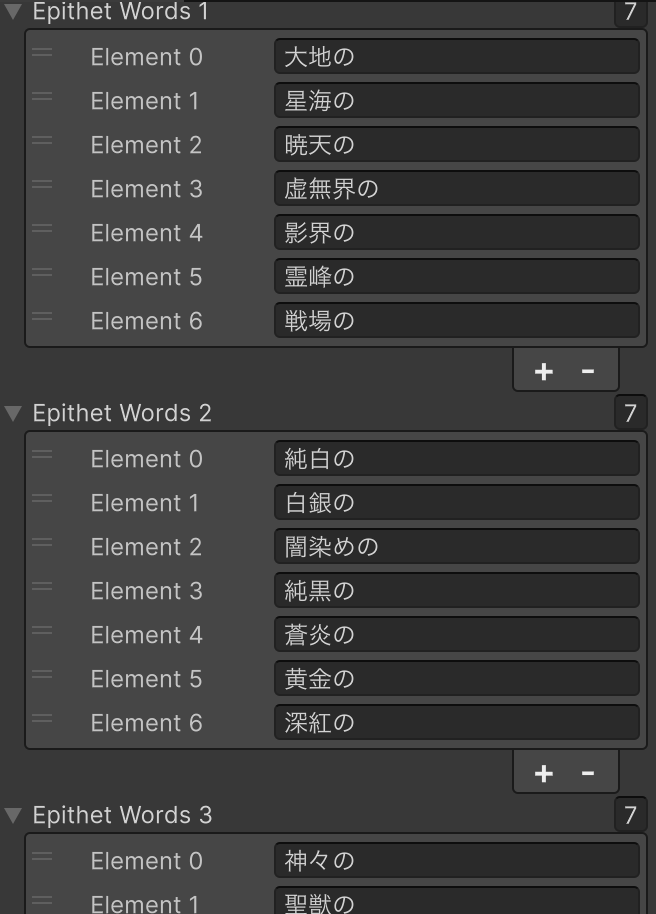Click the 星海の text field
The image size is (656, 914).
pos(456,101)
